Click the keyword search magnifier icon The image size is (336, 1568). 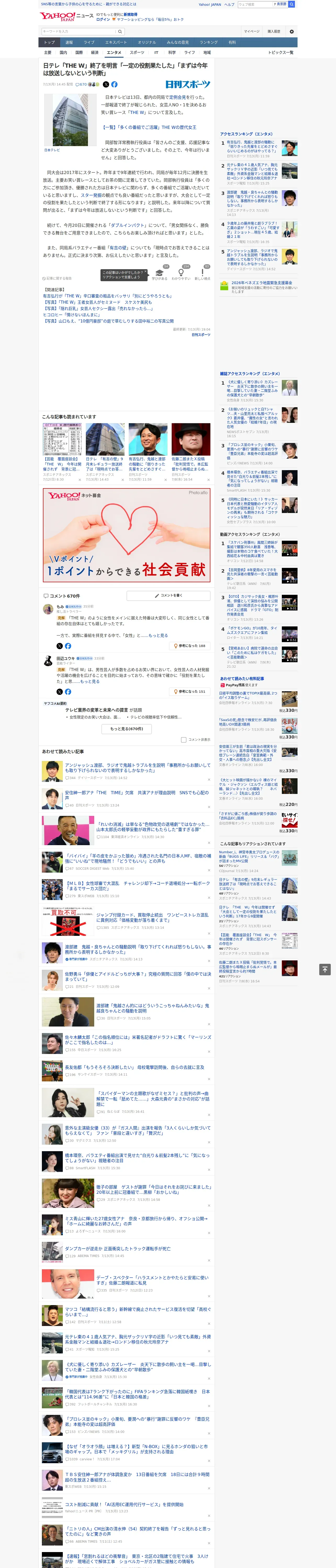pos(120,32)
